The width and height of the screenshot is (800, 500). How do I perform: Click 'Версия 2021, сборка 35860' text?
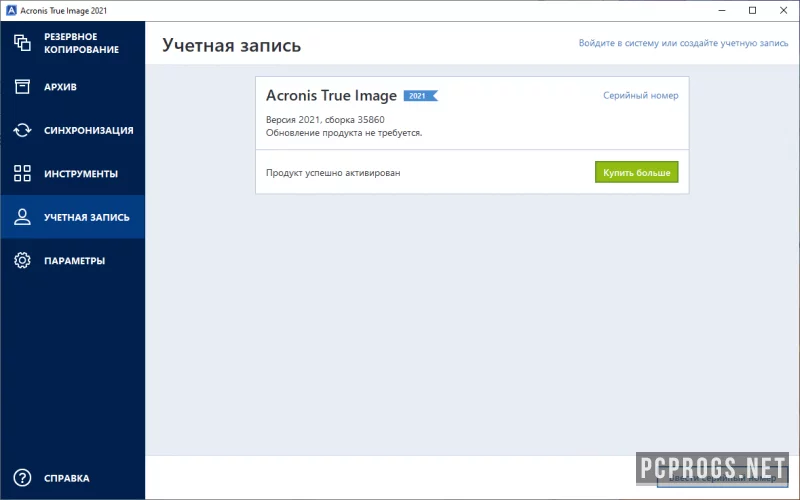(325, 120)
